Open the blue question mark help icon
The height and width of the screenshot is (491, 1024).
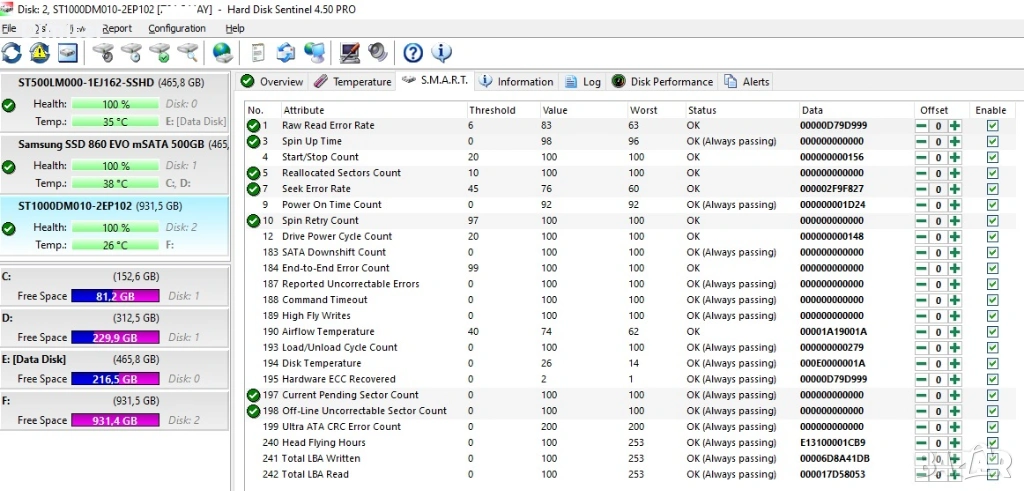coord(413,53)
